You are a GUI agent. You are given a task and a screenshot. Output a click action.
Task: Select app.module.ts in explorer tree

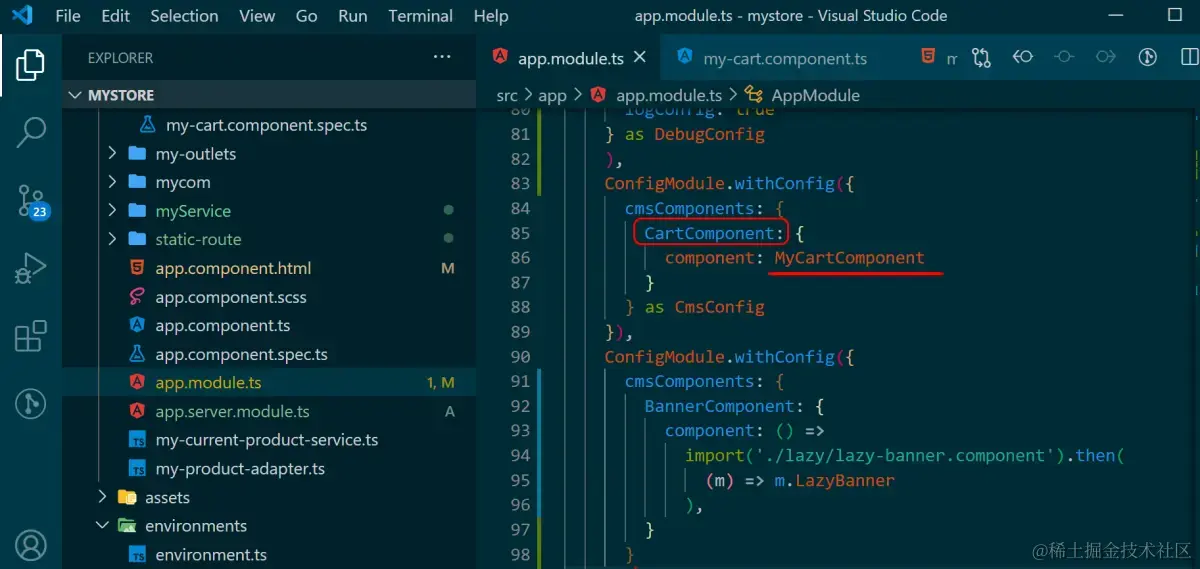(268, 383)
